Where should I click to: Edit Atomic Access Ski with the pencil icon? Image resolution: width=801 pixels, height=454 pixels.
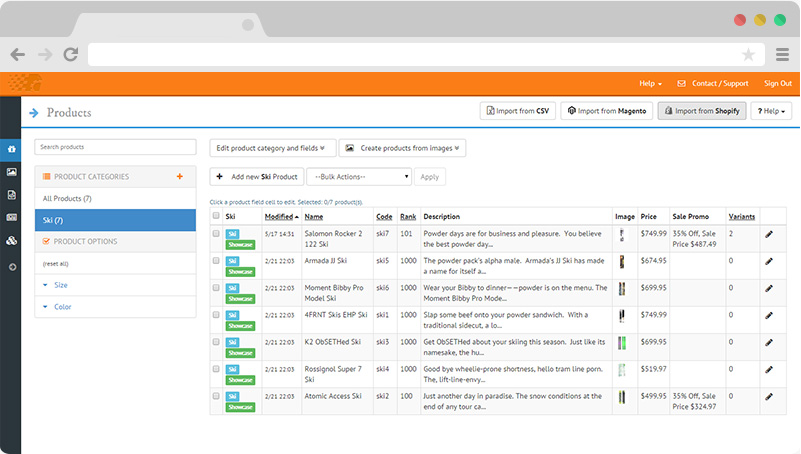click(x=769, y=397)
